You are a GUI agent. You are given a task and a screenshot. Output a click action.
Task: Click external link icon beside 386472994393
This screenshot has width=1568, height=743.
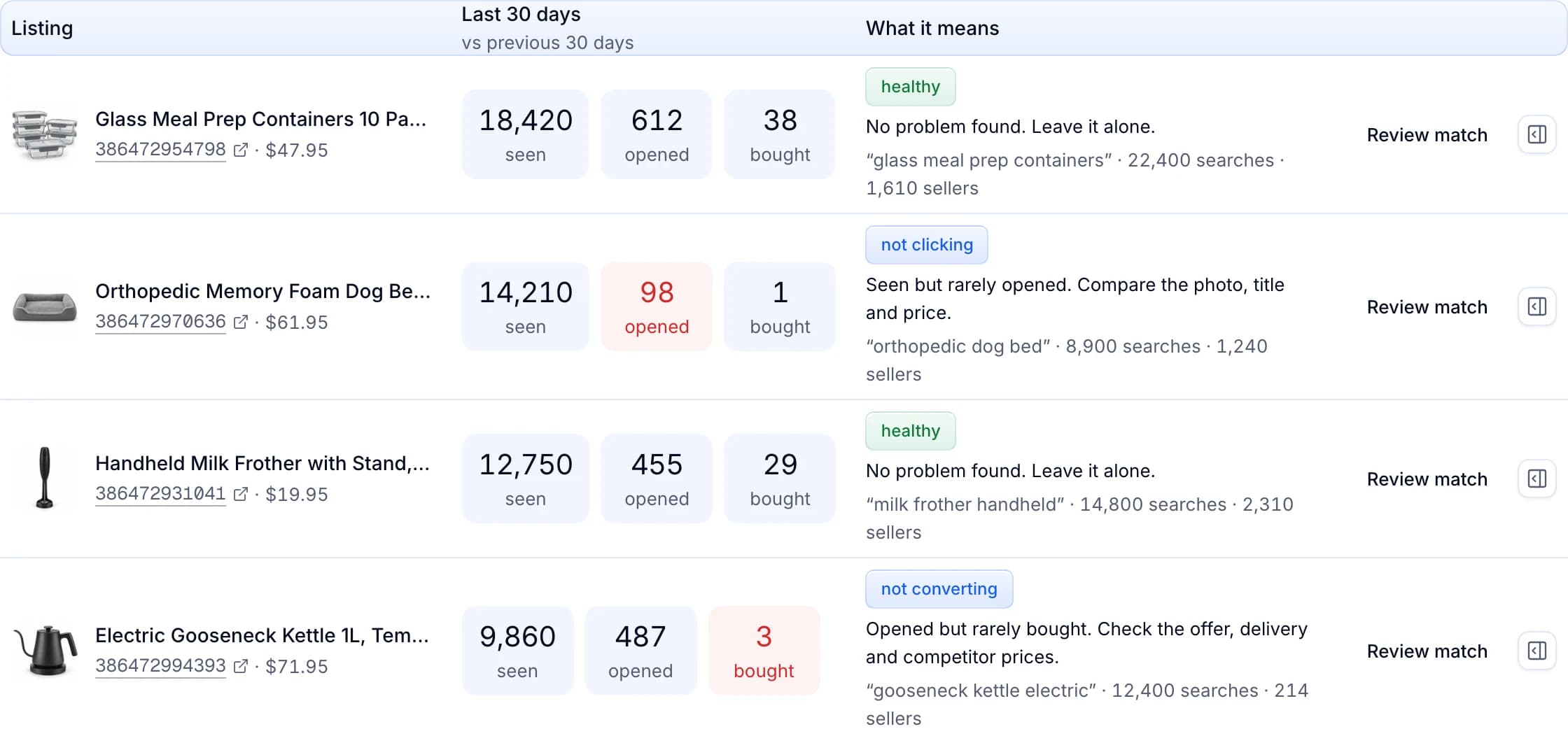tap(240, 666)
